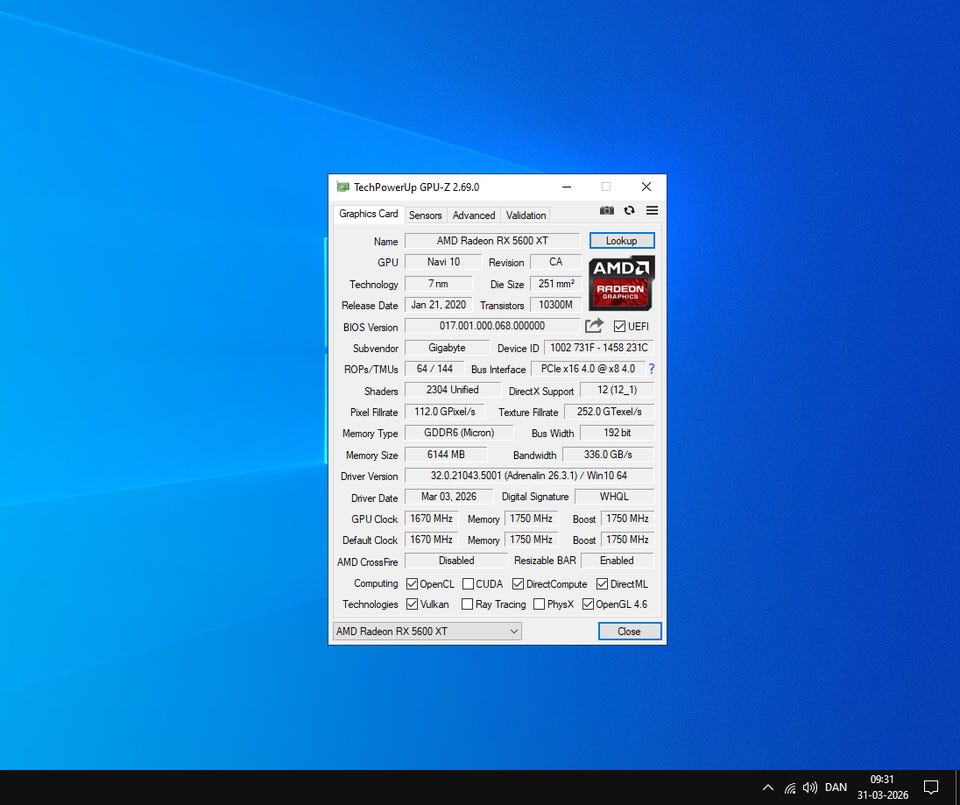Image resolution: width=960 pixels, height=805 pixels.
Task: Toggle the UEFI checkbox
Action: click(x=620, y=327)
